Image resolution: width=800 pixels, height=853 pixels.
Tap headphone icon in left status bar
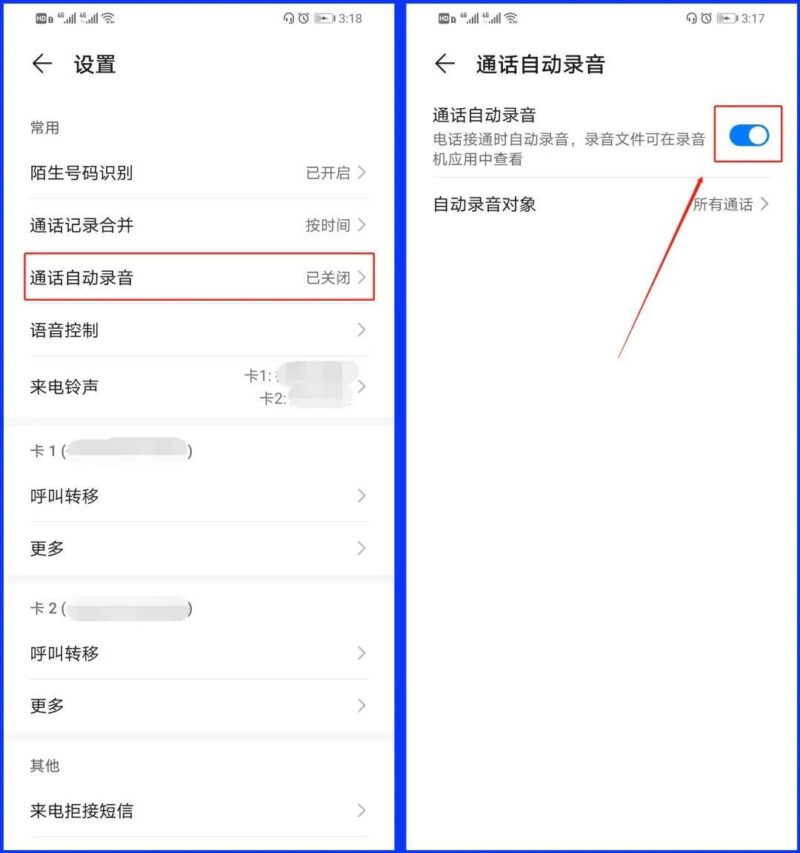pos(288,18)
